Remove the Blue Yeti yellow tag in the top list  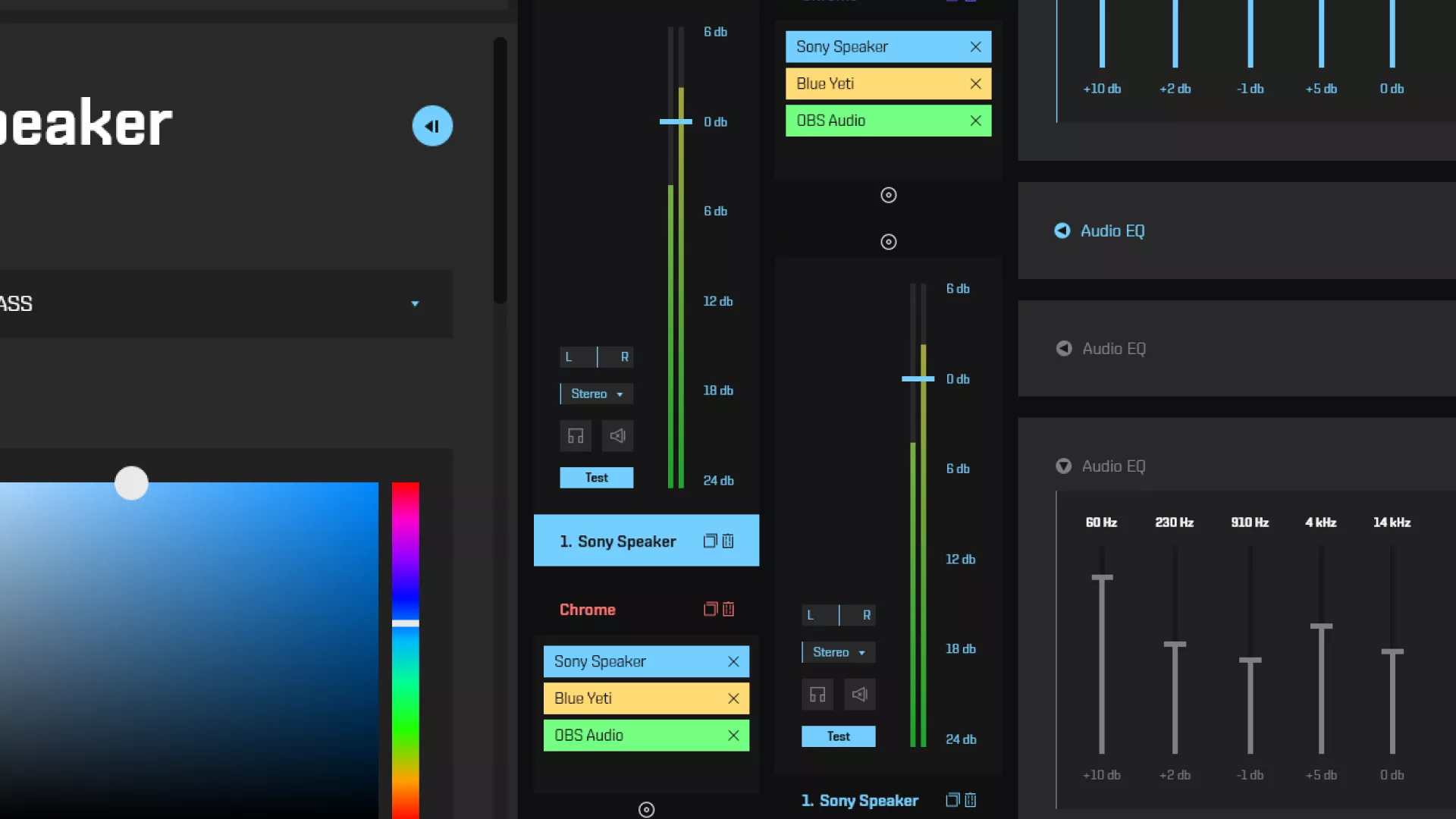[x=975, y=84]
